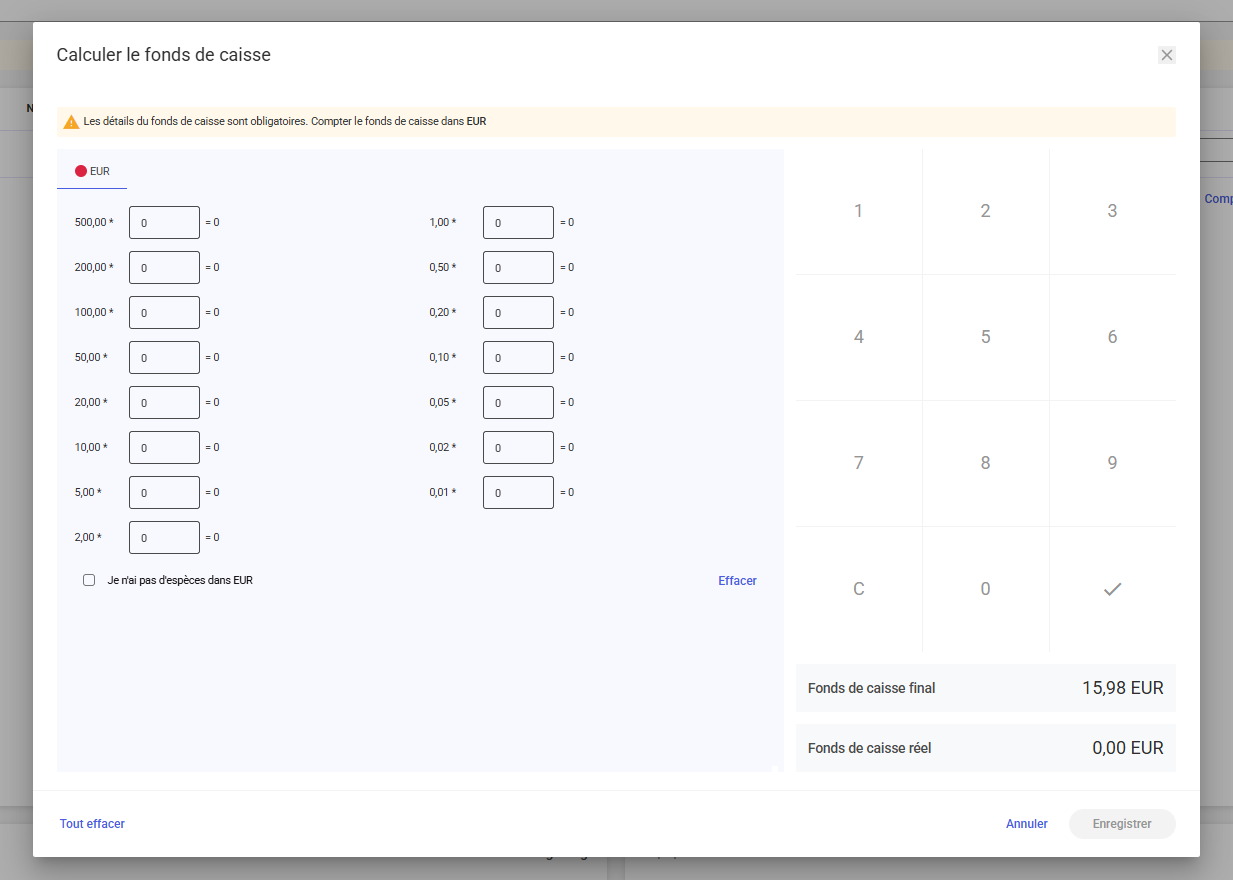The height and width of the screenshot is (880, 1233).
Task: Click the warning triangle icon in the banner
Action: pos(71,122)
